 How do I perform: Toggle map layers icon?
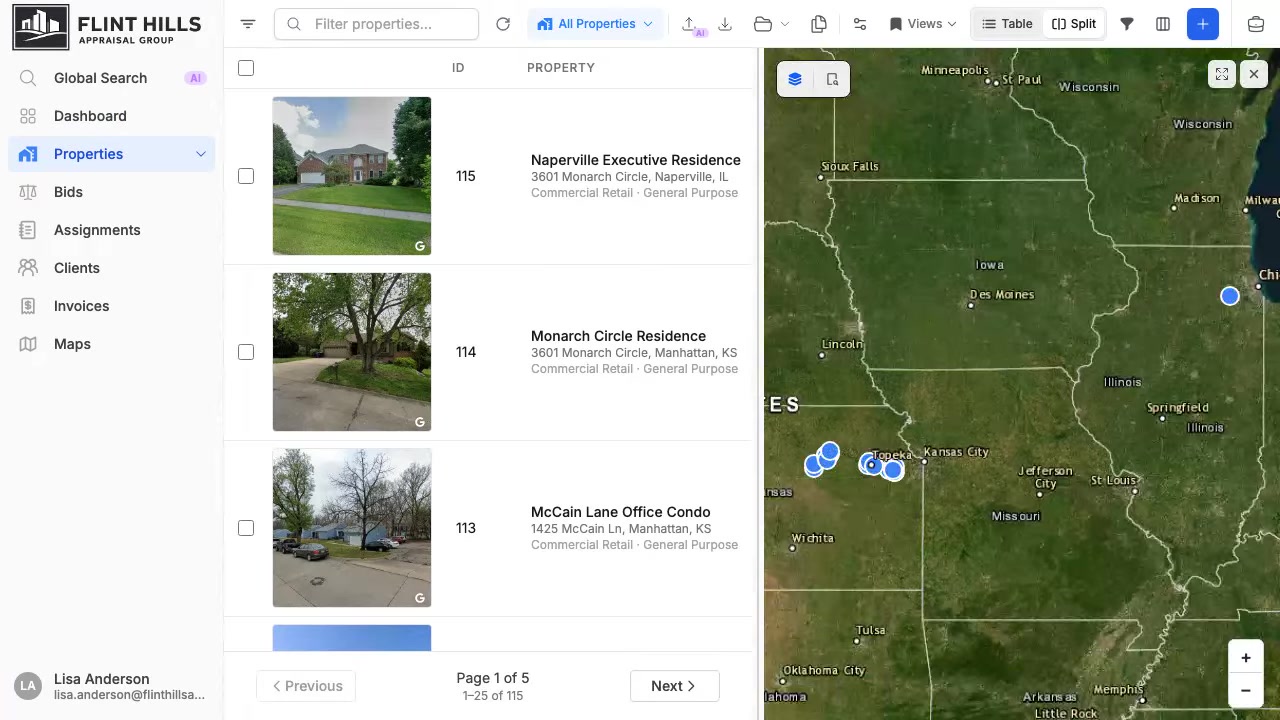point(795,79)
